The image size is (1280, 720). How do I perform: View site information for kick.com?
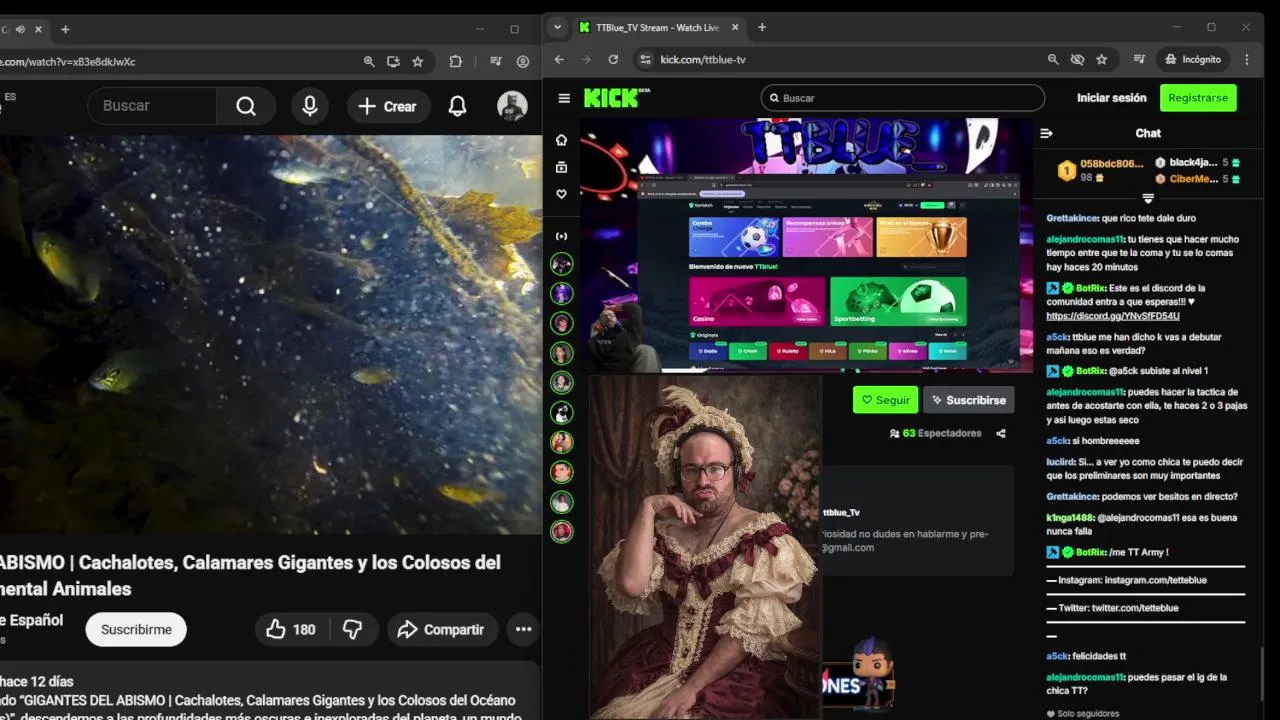pyautogui.click(x=645, y=59)
